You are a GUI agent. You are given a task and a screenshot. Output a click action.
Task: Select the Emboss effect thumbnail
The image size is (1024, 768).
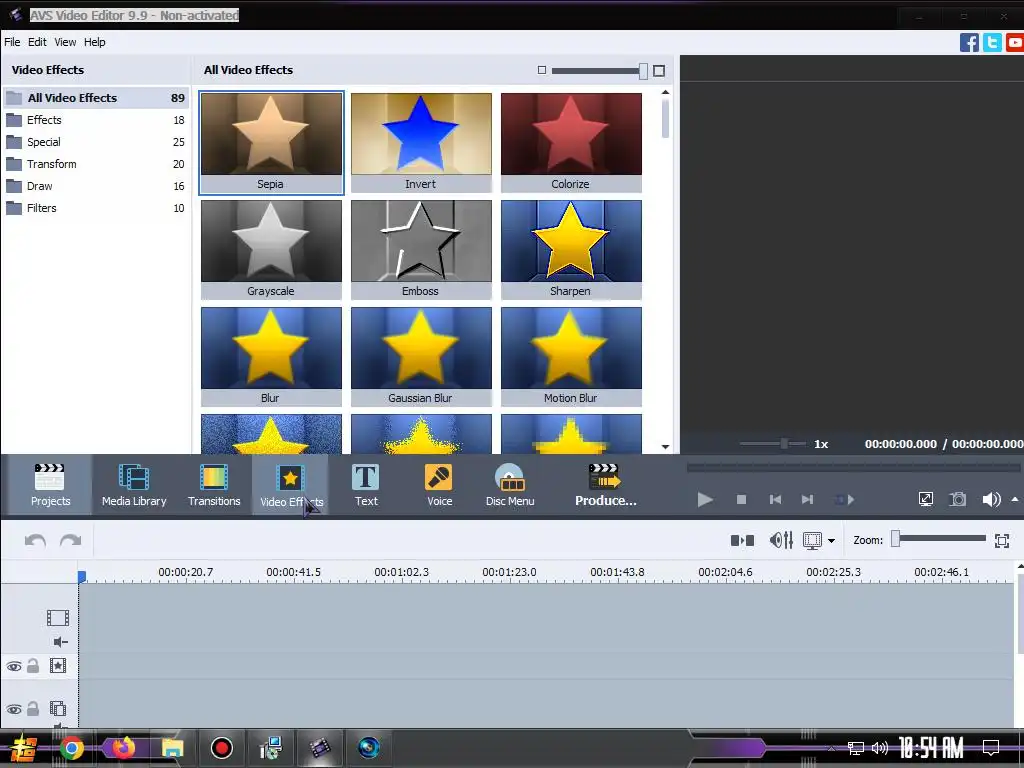[421, 249]
